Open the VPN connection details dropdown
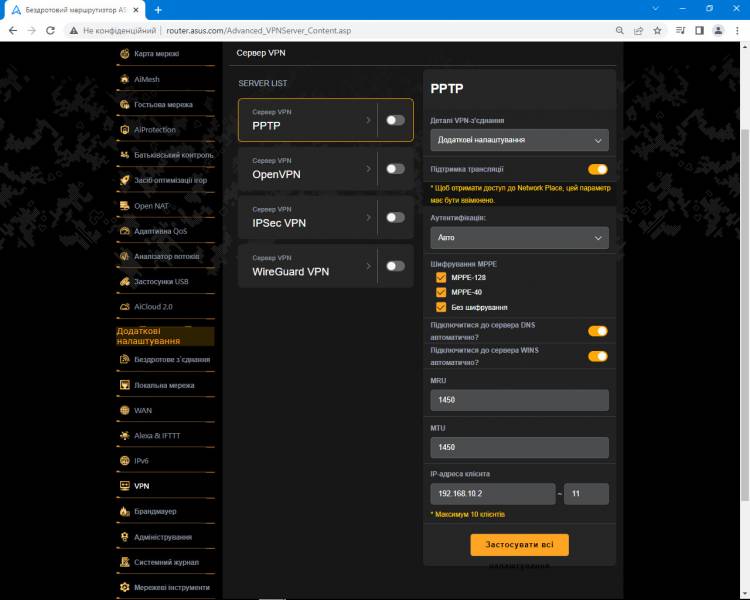750x600 pixels. pos(519,140)
